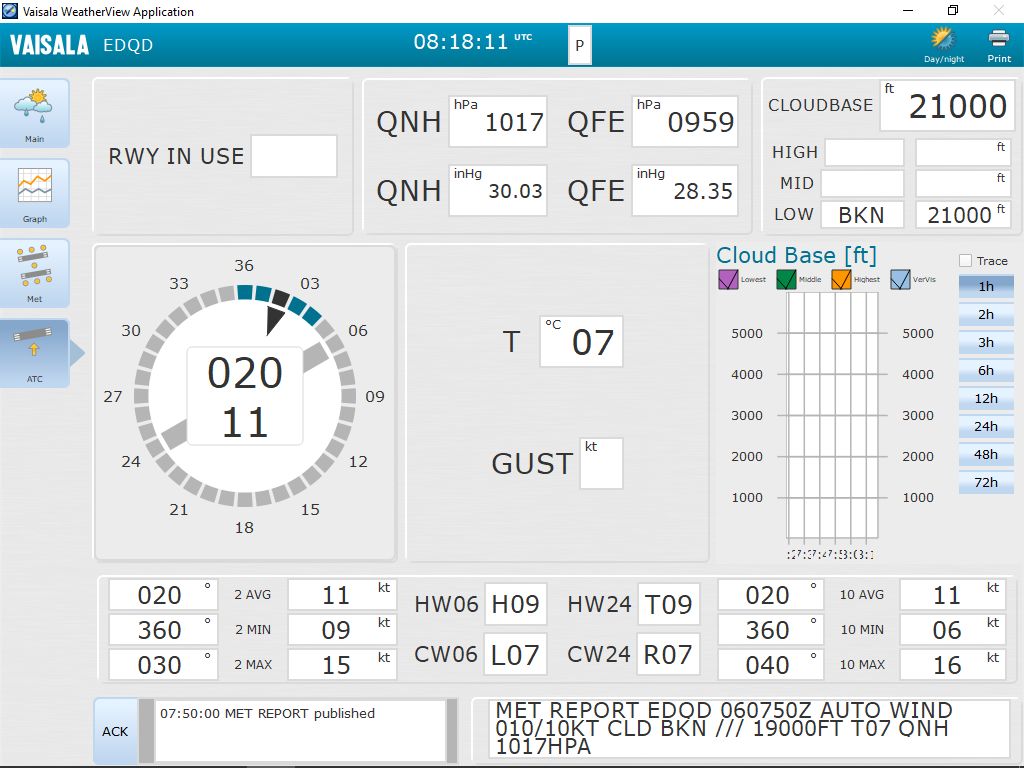Select the 72h time range
Image resolution: width=1024 pixels, height=768 pixels.
tap(986, 483)
